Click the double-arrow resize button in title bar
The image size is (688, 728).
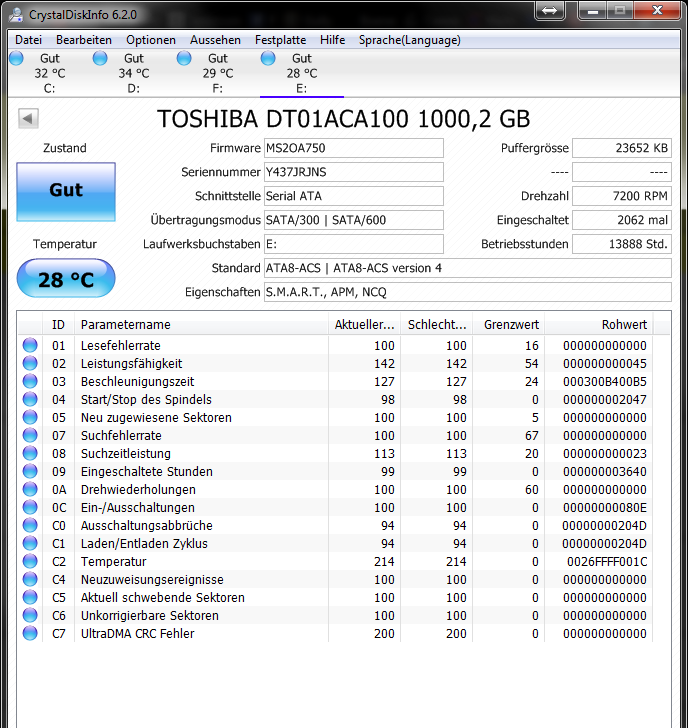pyautogui.click(x=550, y=10)
